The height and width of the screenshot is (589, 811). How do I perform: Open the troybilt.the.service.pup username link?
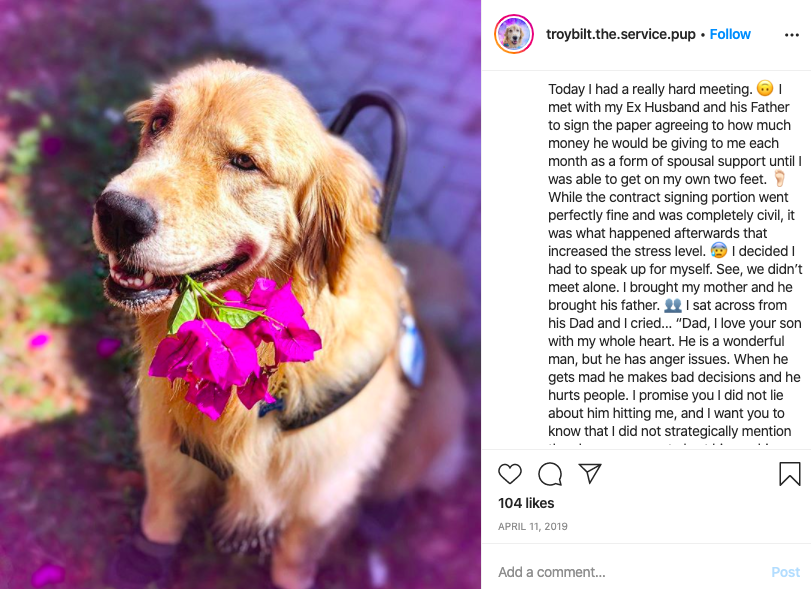click(621, 34)
